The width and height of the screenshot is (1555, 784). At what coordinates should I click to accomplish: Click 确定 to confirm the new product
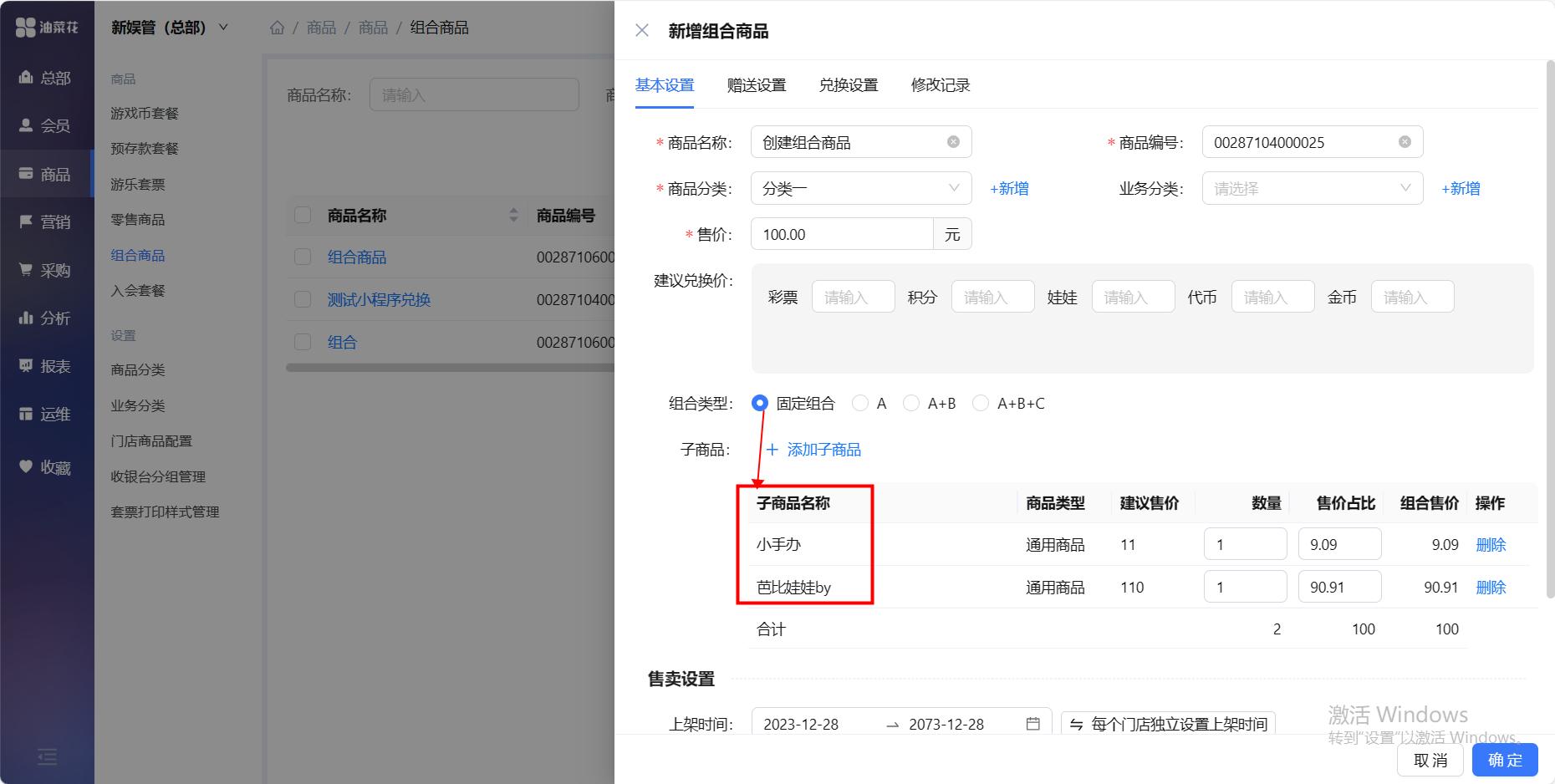1505,760
